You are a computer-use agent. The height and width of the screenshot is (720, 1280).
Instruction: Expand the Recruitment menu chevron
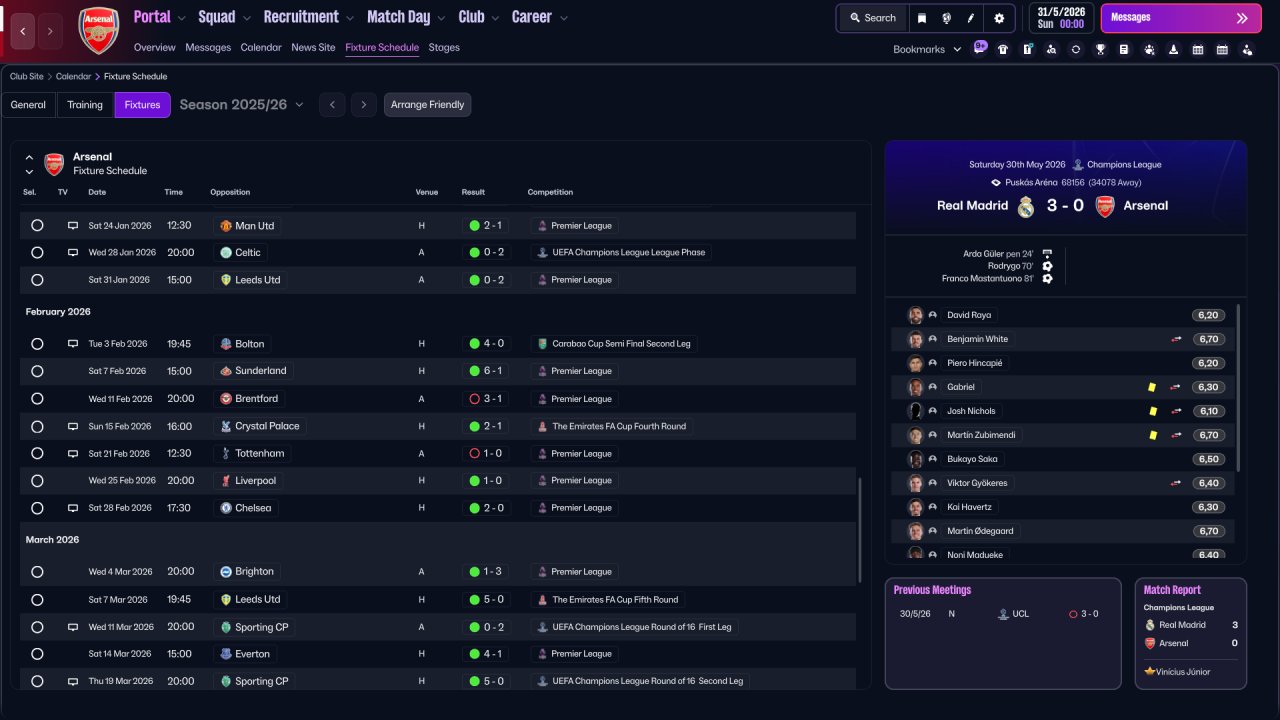pyautogui.click(x=349, y=18)
